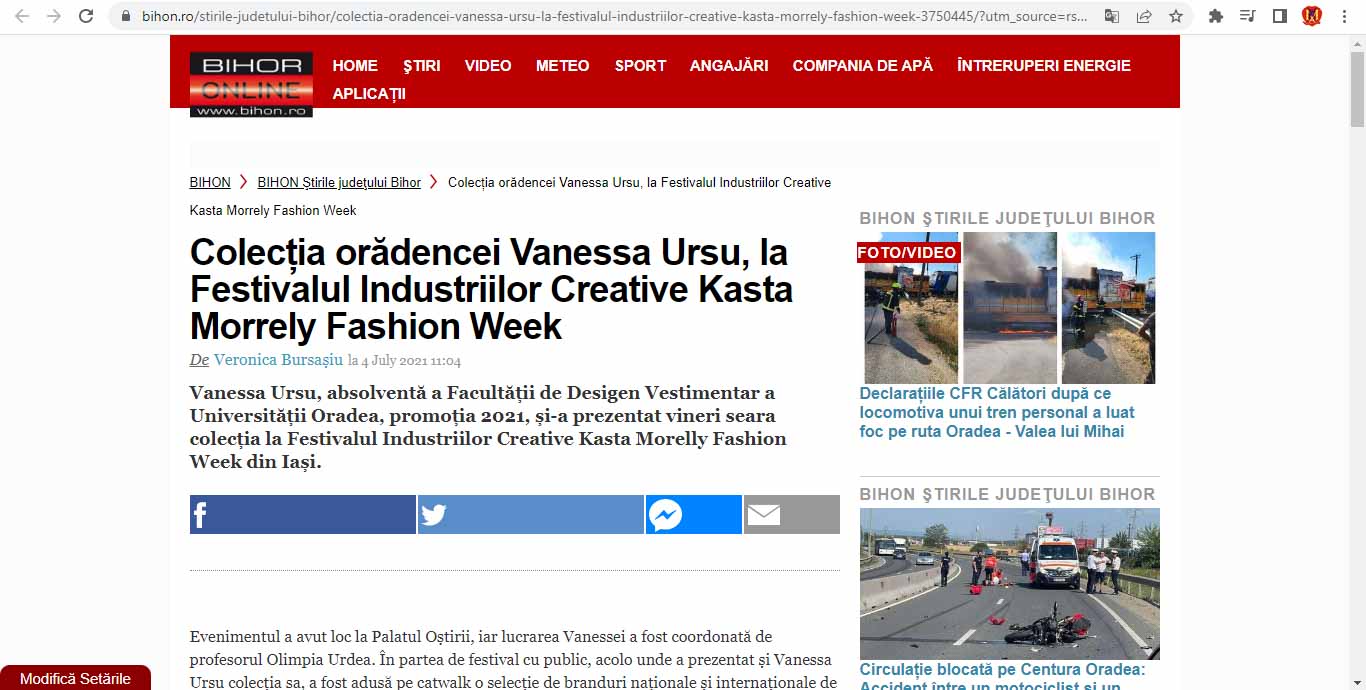Share the article on Twitter
This screenshot has height=690, width=1366.
pos(531,515)
